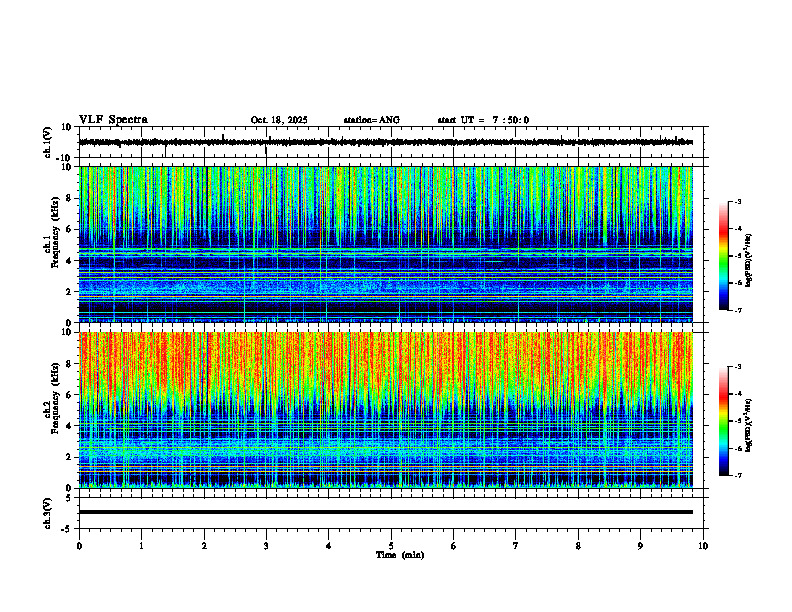Click the log(PSD) label beside ch.2 colorbar
The width and height of the screenshot is (792, 612).
click(x=749, y=425)
